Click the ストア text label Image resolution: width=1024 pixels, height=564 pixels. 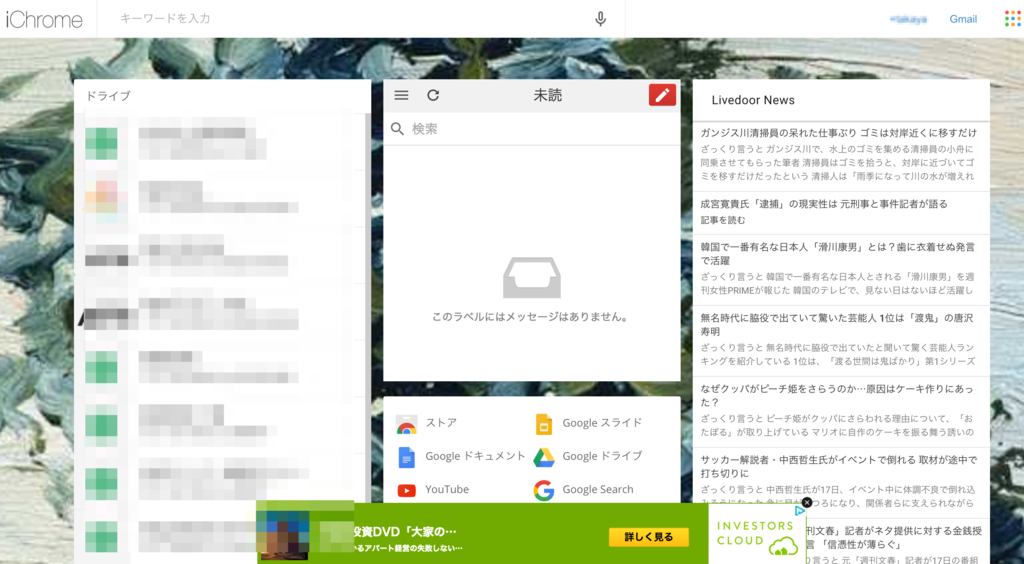point(441,423)
